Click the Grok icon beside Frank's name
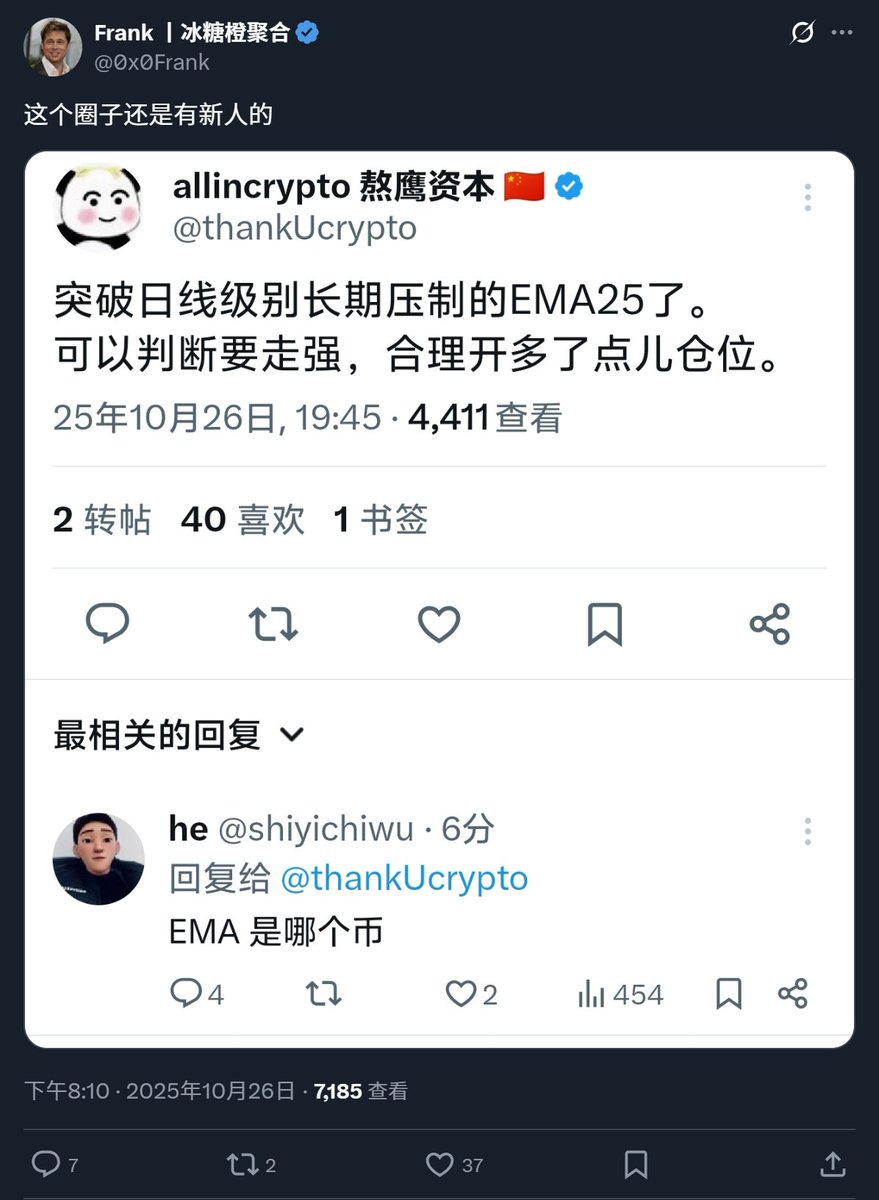The height and width of the screenshot is (1200, 879). [802, 33]
